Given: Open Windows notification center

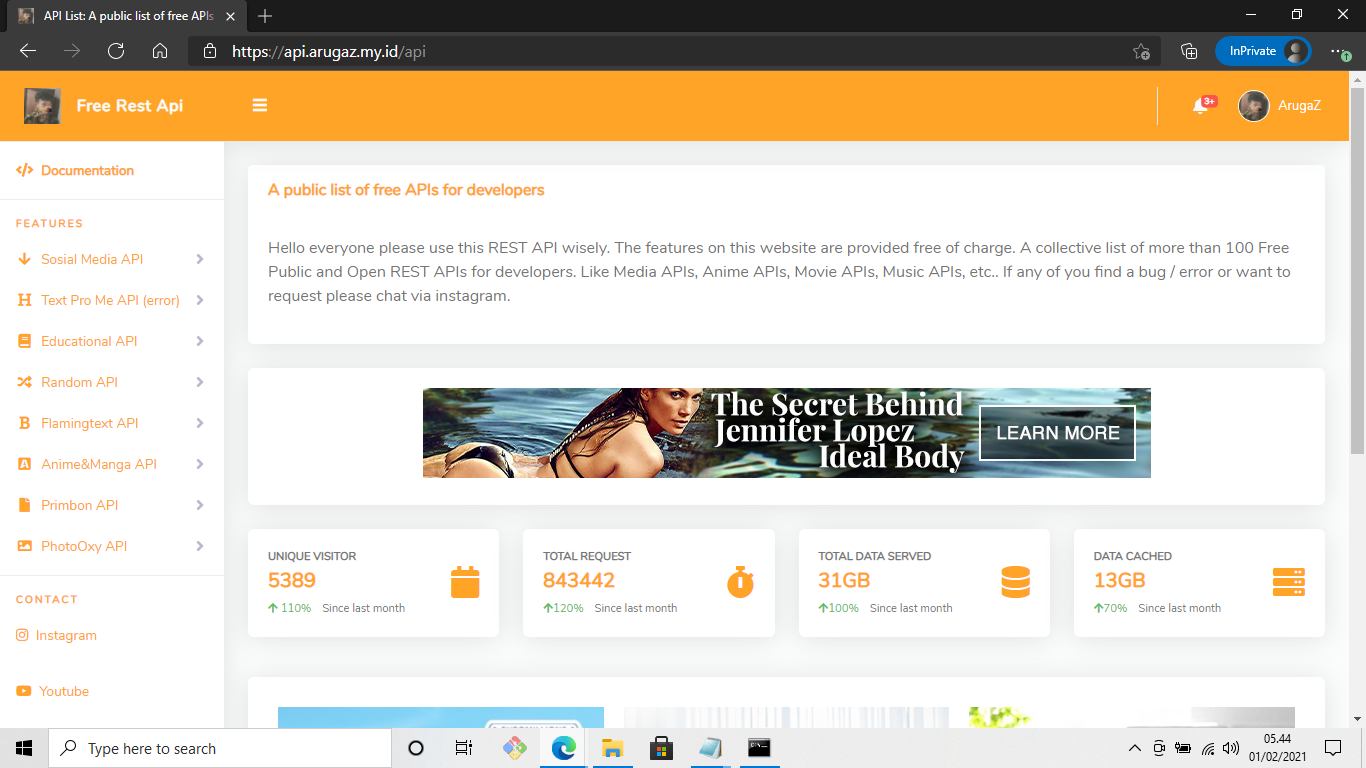Looking at the screenshot, I should point(1333,748).
